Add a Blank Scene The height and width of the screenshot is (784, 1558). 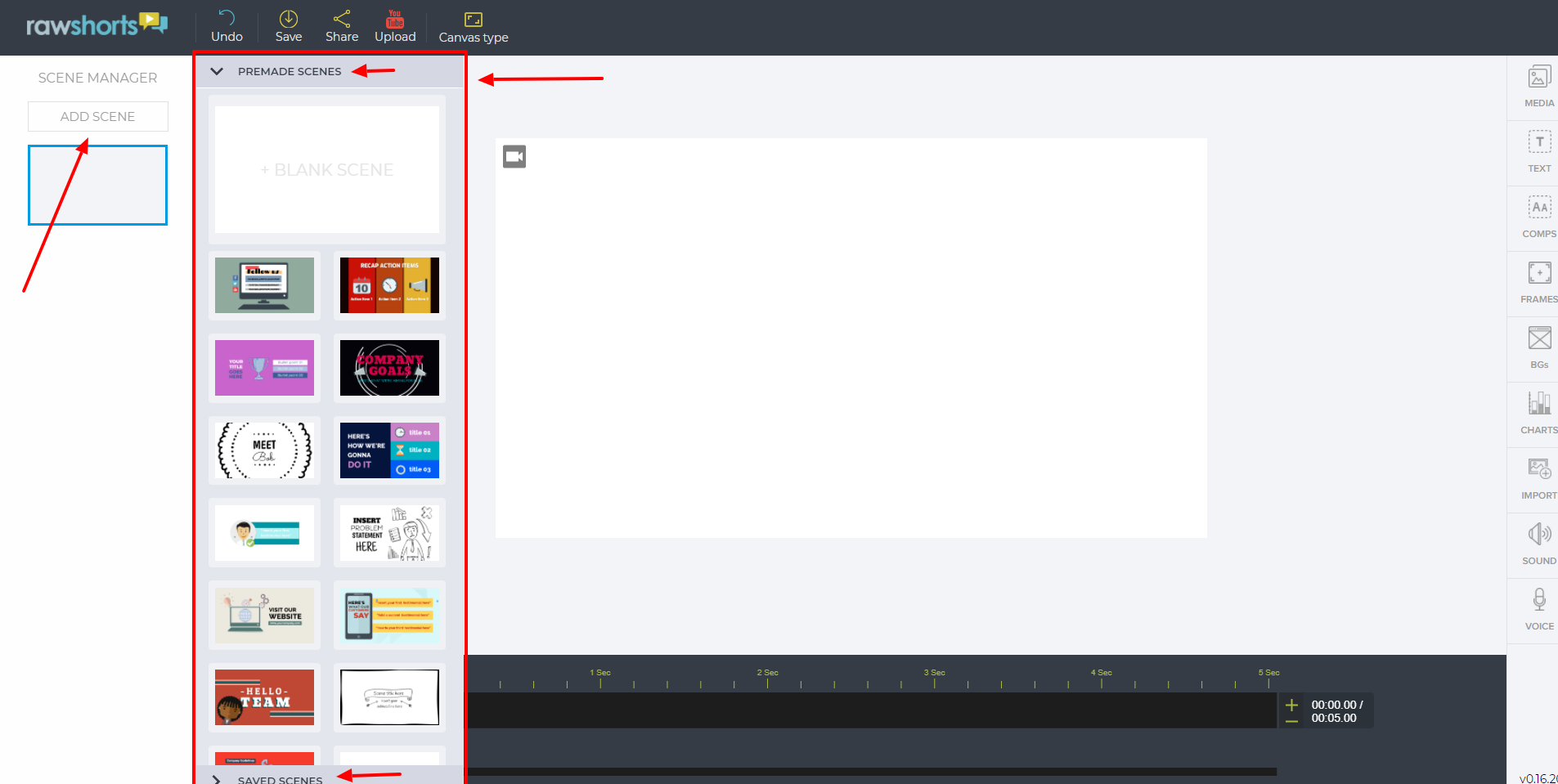(327, 169)
